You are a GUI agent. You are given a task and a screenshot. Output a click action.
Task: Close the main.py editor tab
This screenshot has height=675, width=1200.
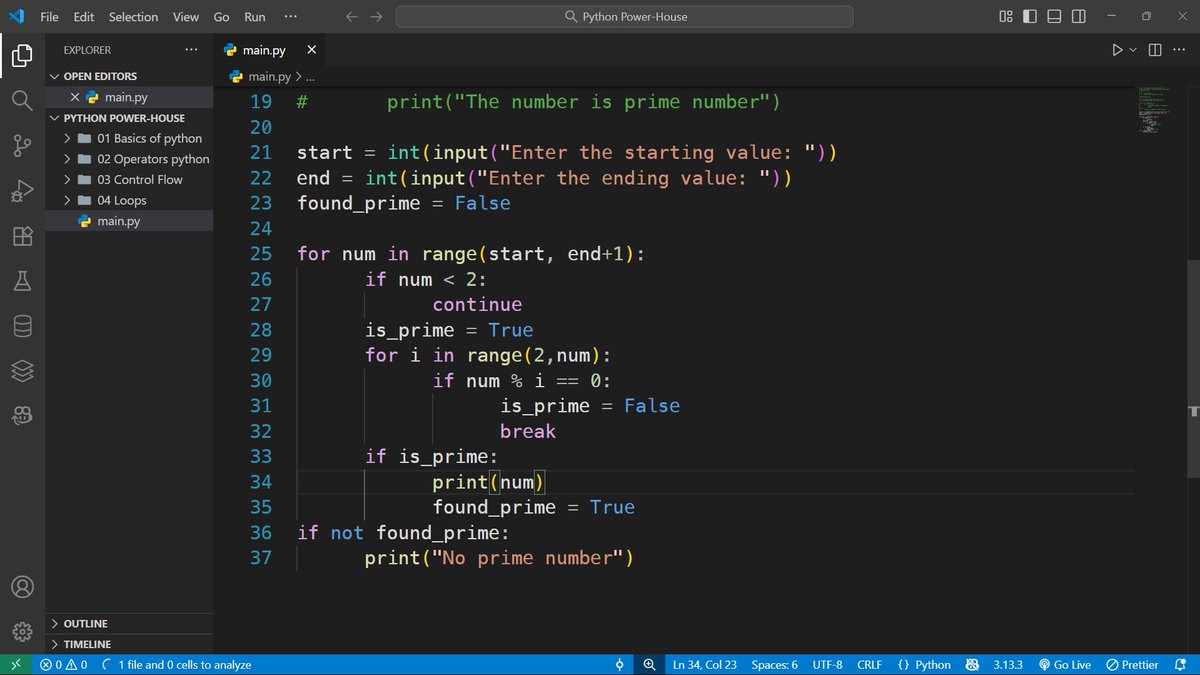click(x=311, y=50)
